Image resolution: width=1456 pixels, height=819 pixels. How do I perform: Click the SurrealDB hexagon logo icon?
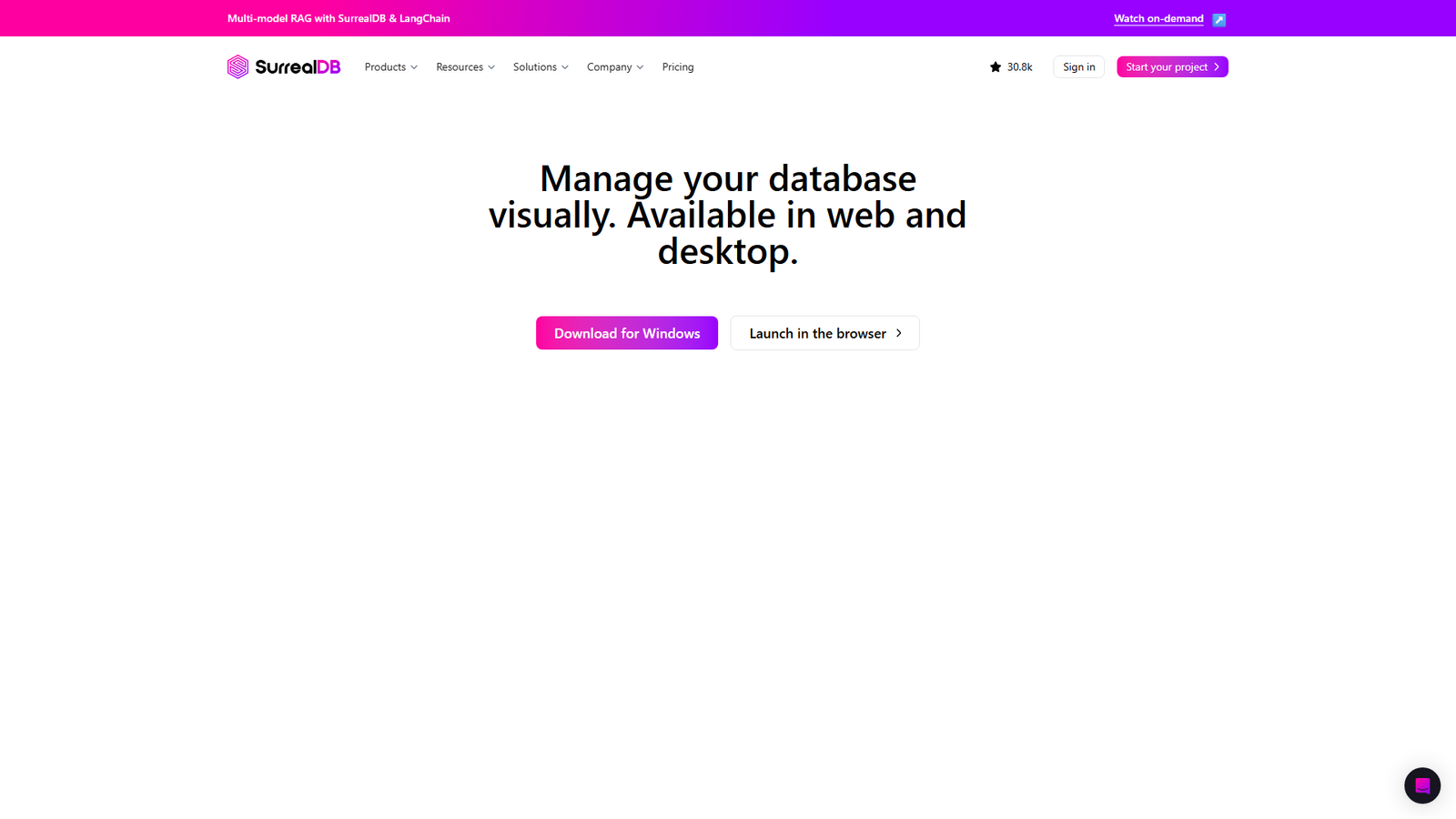tap(238, 66)
